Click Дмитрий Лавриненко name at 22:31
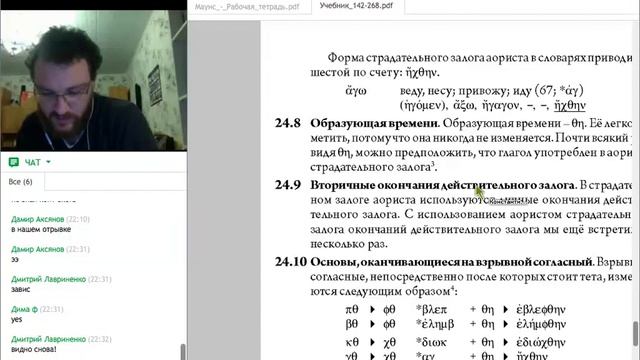 click(48, 279)
